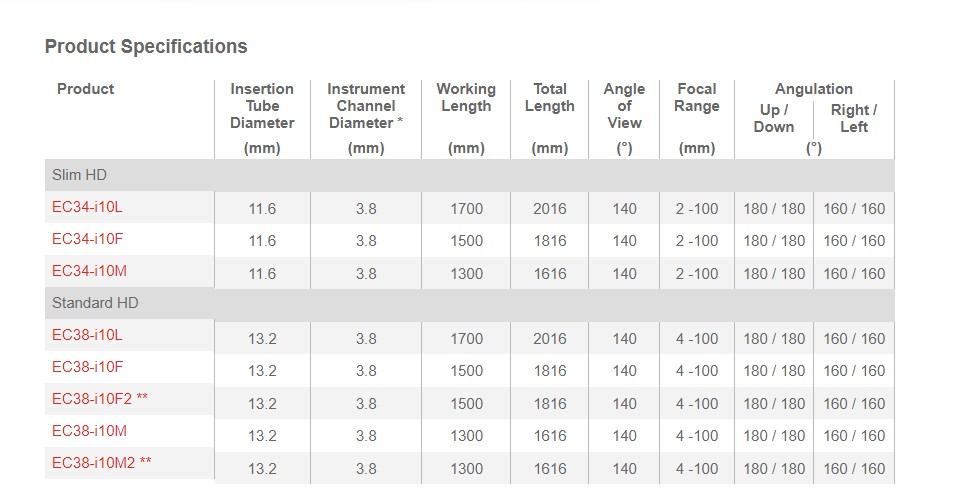Open the EC34-i10L product link

click(x=87, y=207)
